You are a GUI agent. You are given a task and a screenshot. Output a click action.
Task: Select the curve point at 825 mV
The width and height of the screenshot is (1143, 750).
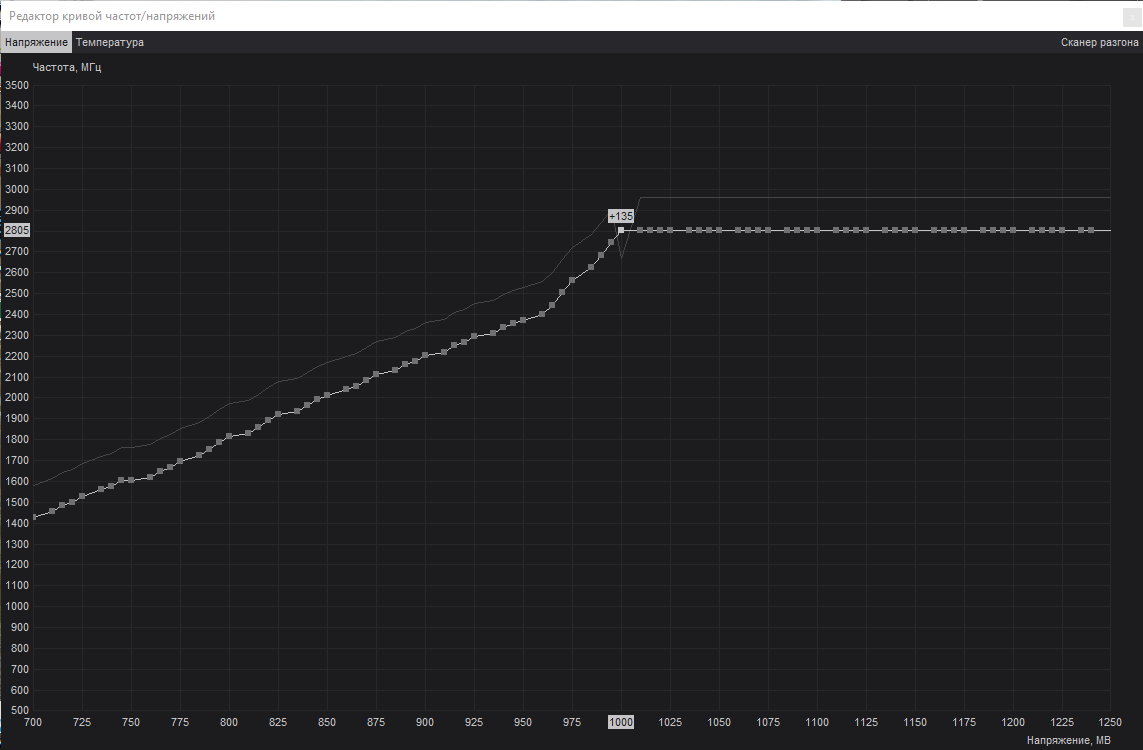pos(278,415)
